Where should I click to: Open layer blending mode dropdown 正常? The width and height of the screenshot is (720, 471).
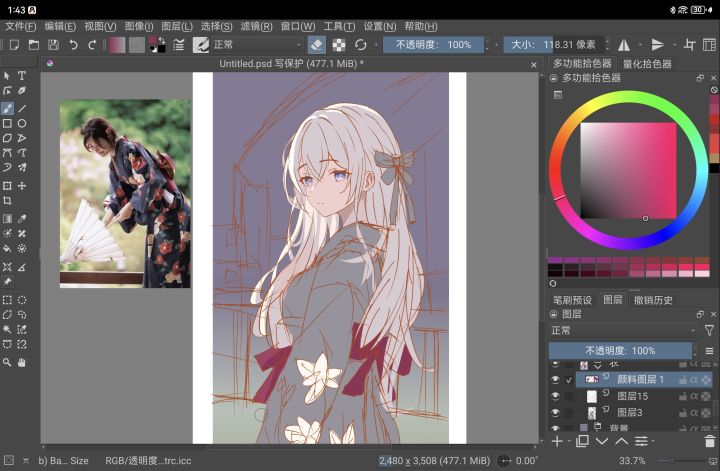pos(624,330)
